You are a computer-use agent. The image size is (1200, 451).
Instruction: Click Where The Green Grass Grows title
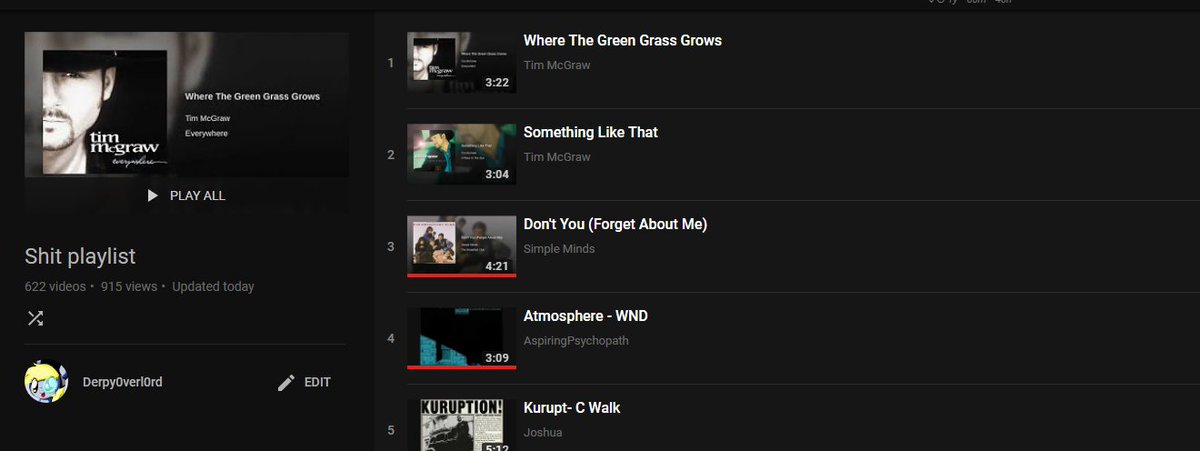(623, 41)
